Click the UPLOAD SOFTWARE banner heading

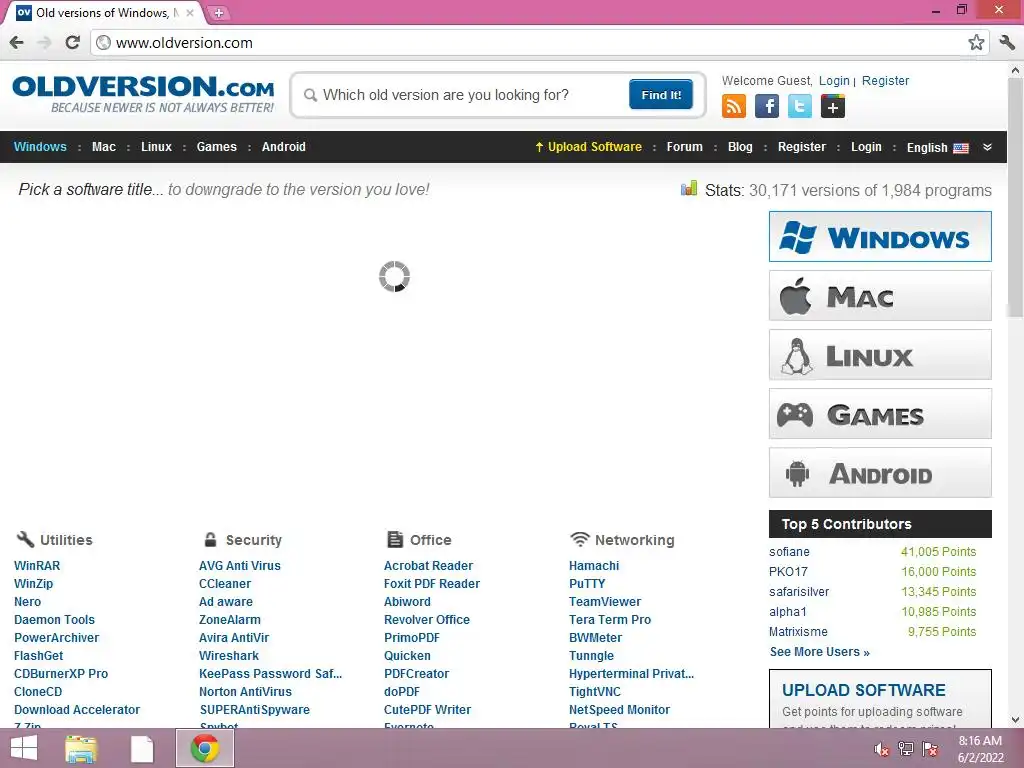[x=863, y=690]
